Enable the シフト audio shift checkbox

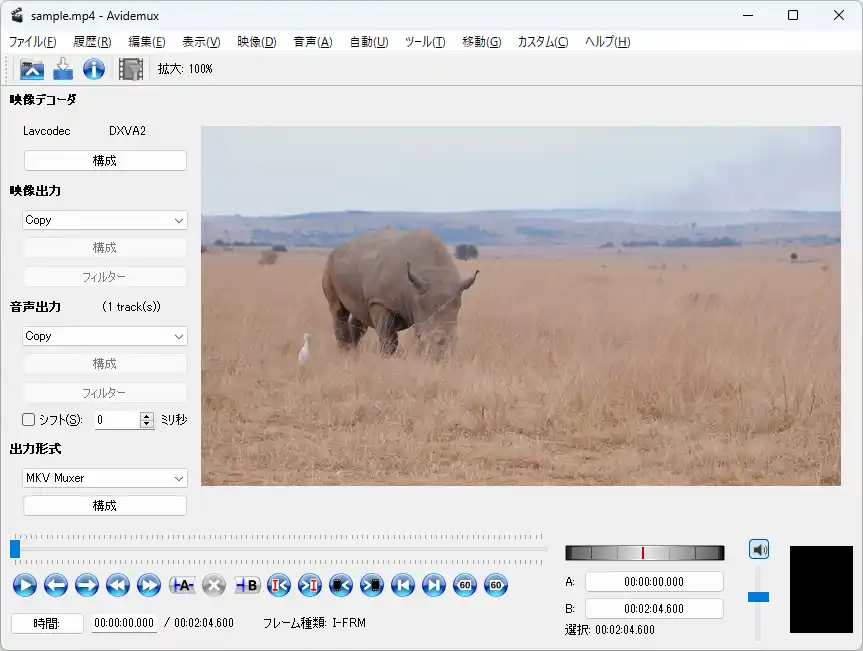click(x=29, y=420)
